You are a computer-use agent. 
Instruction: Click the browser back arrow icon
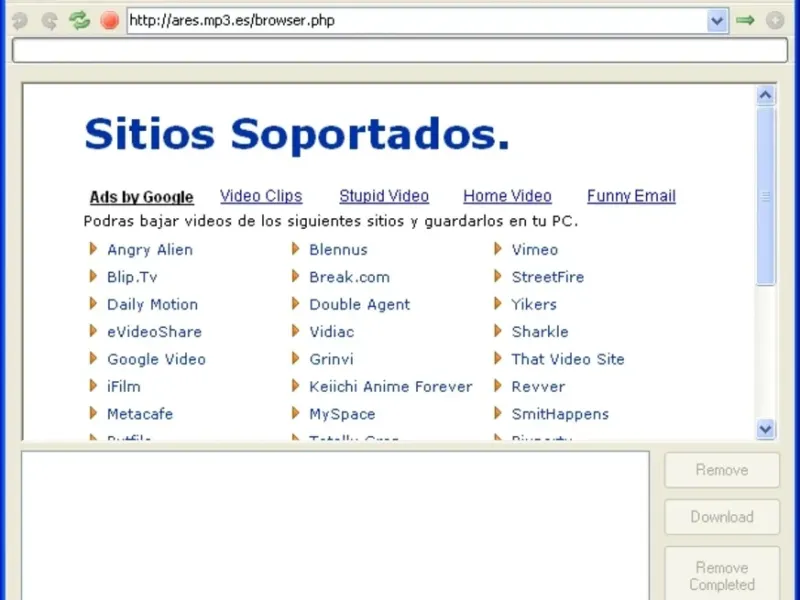20,21
